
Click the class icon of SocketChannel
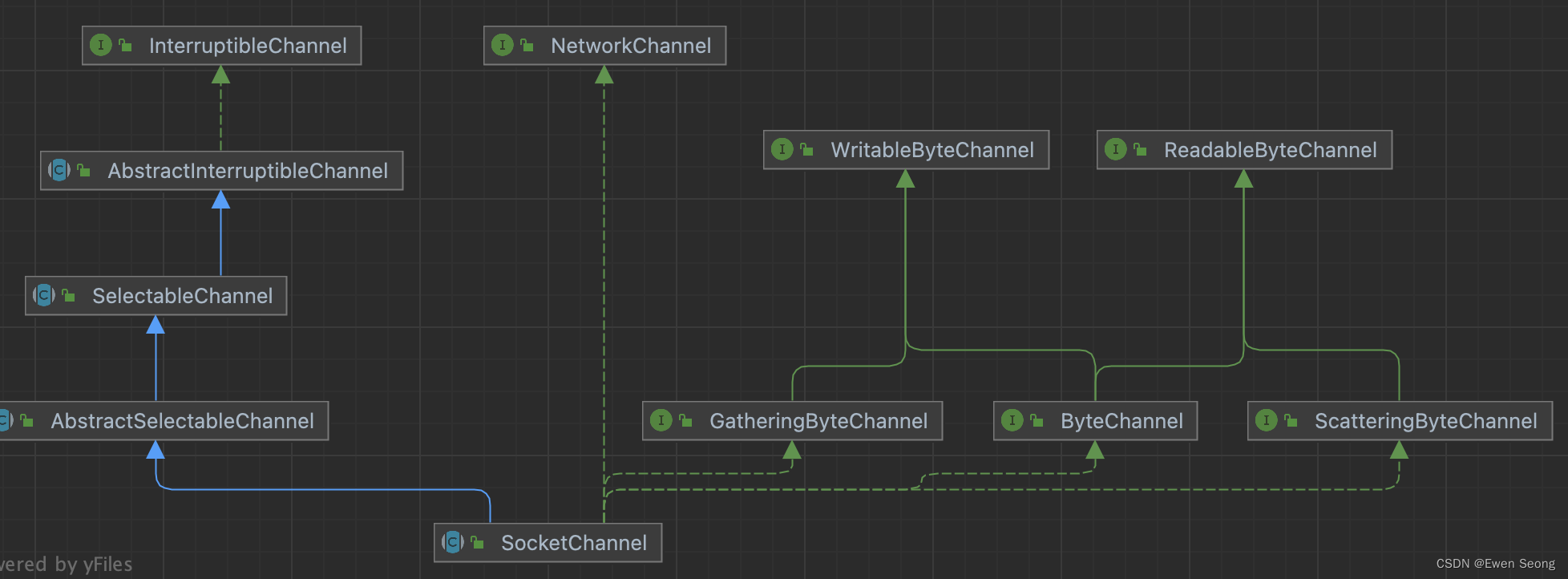[453, 542]
